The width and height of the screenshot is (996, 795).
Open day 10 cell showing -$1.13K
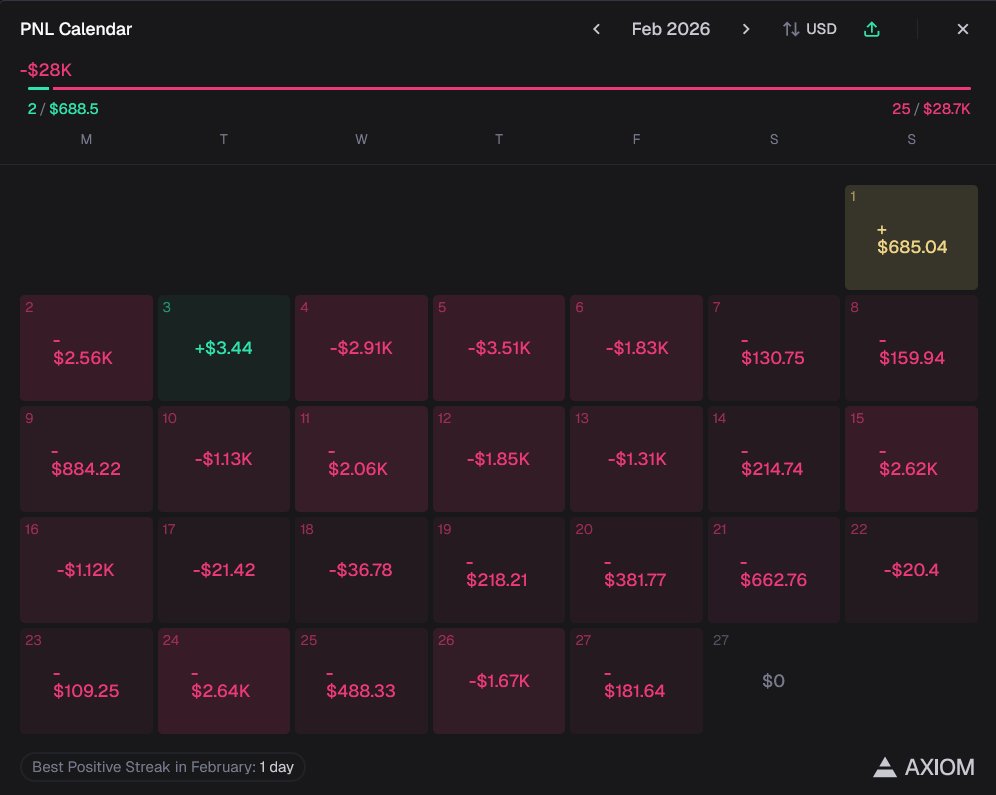click(x=224, y=459)
